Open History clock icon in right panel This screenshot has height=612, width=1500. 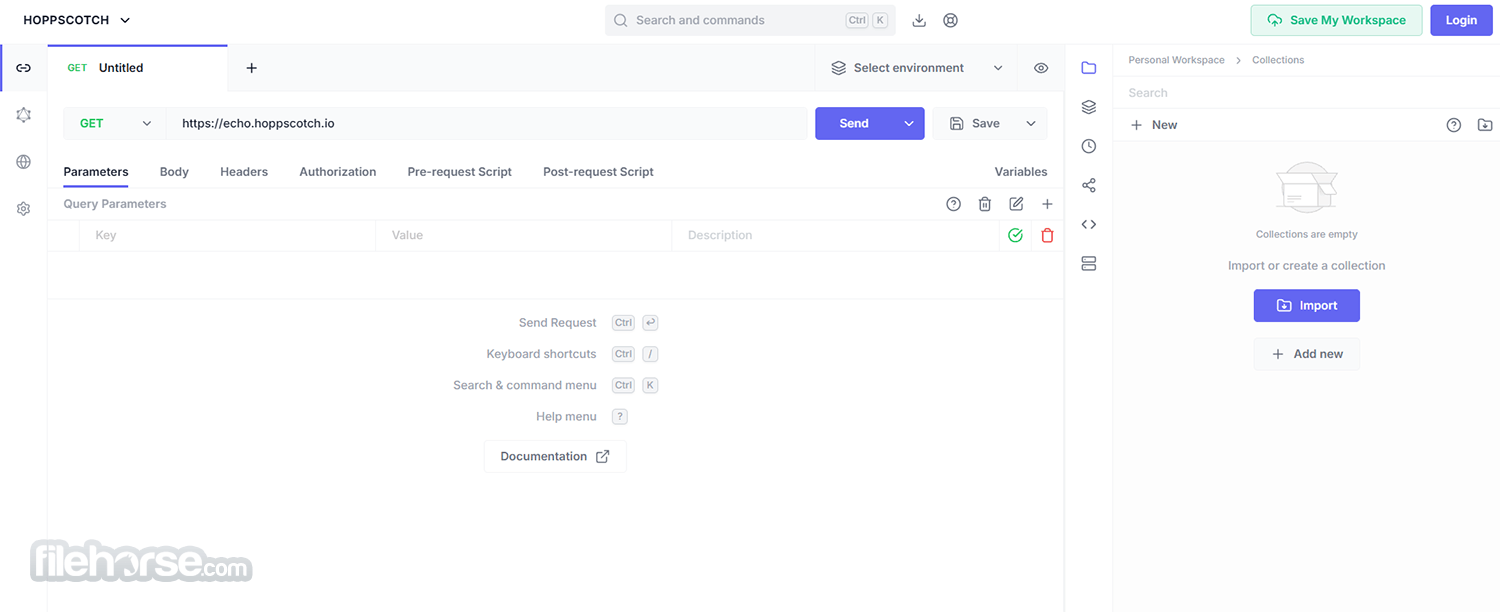tap(1089, 146)
